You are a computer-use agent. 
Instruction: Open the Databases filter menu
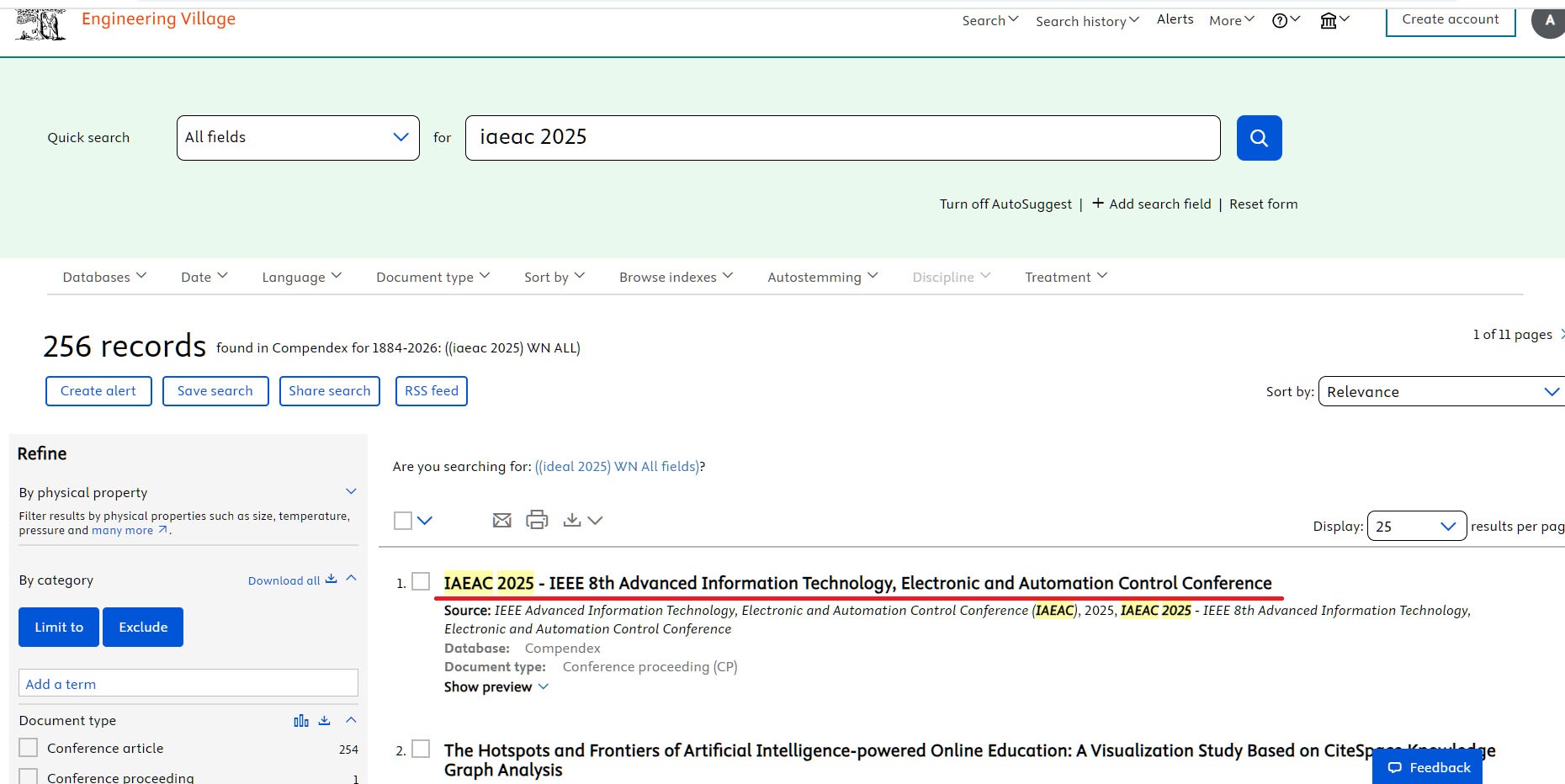(104, 277)
